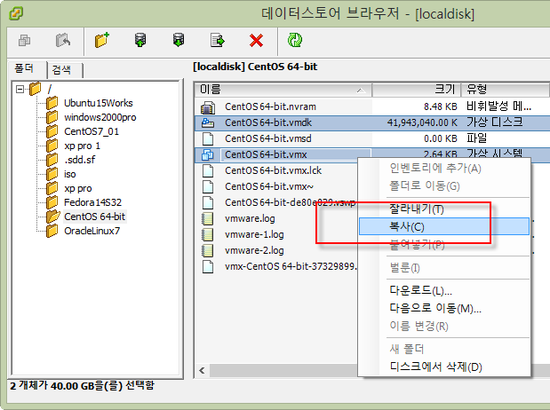550x410 pixels.
Task: Choose 다운로드(L)... in the context menu
Action: click(x=444, y=290)
